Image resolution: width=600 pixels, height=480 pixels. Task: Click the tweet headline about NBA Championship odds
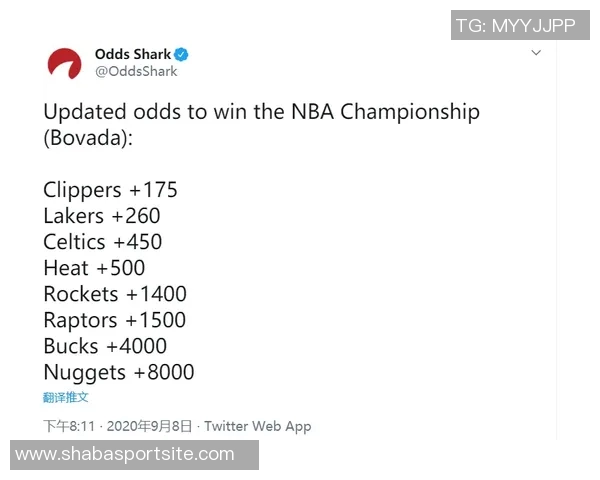point(261,111)
